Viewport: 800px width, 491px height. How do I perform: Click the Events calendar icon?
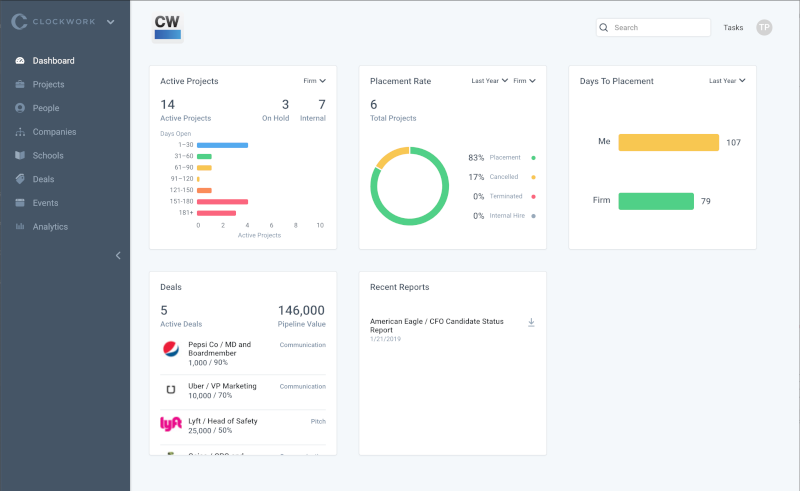tap(20, 203)
